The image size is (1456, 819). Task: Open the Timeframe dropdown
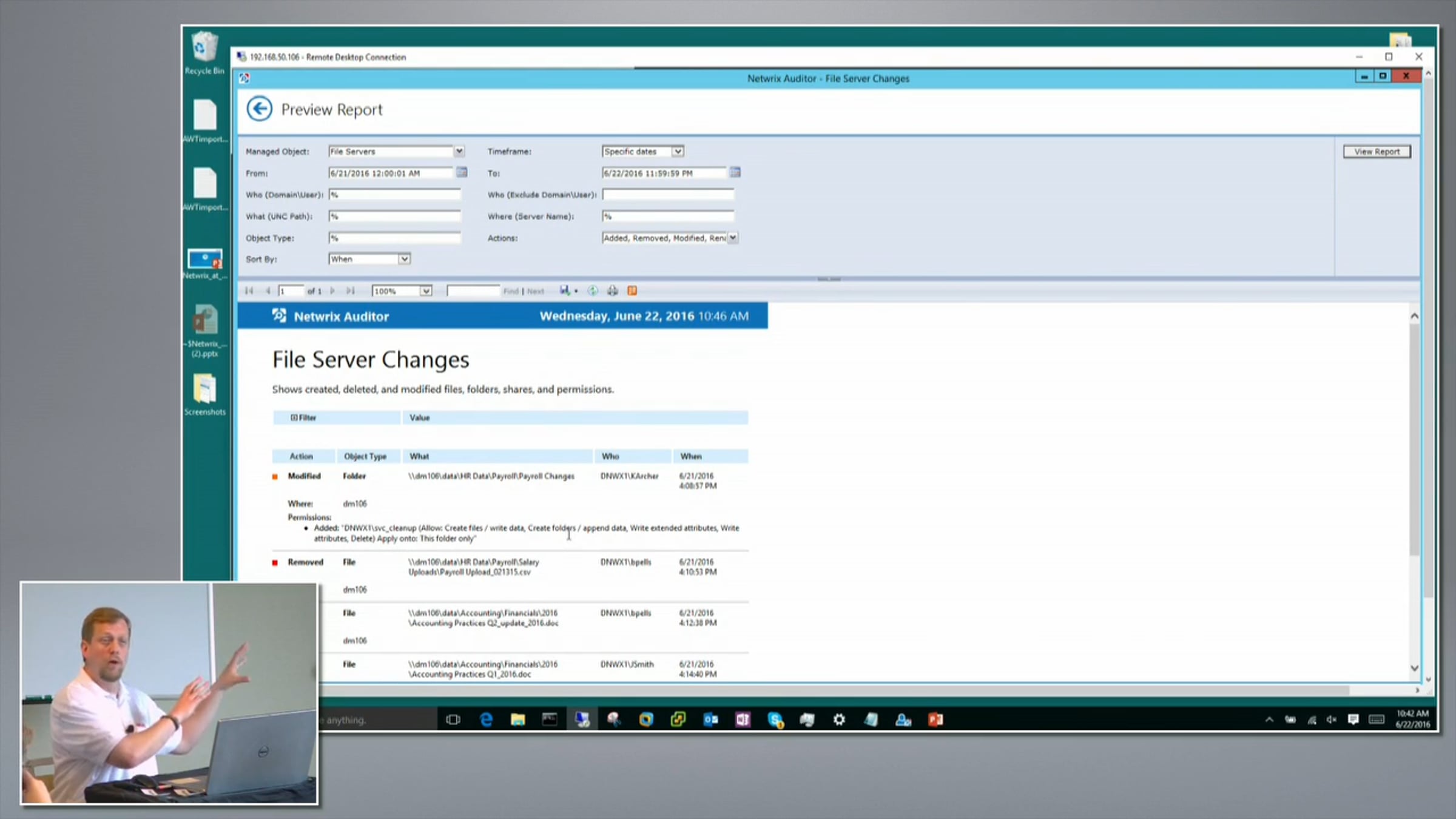tap(678, 151)
